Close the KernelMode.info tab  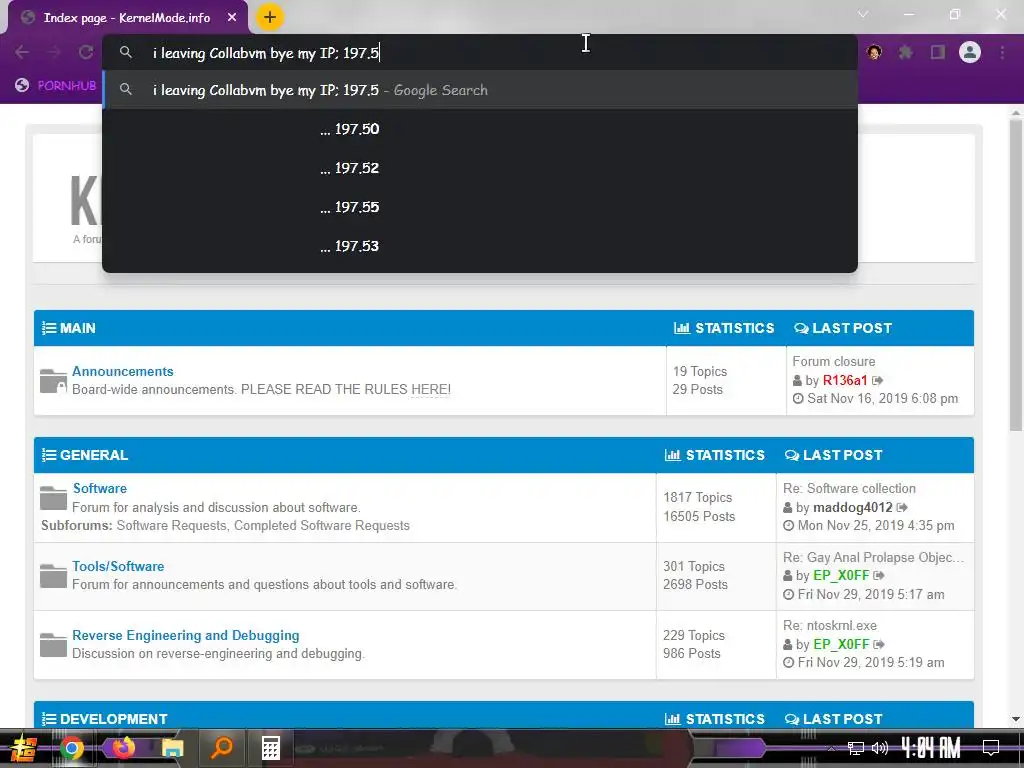tap(232, 18)
